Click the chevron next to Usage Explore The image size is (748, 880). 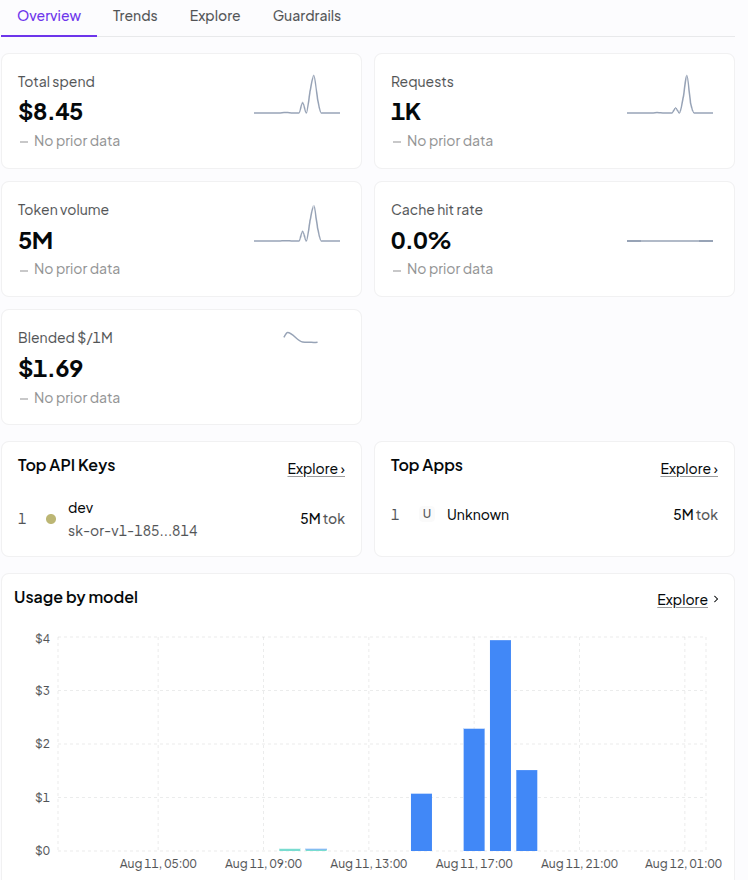pos(715,599)
